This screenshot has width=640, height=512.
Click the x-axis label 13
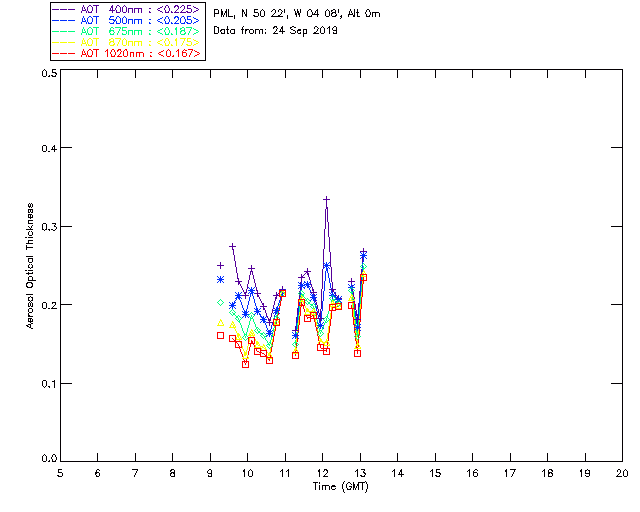click(360, 473)
